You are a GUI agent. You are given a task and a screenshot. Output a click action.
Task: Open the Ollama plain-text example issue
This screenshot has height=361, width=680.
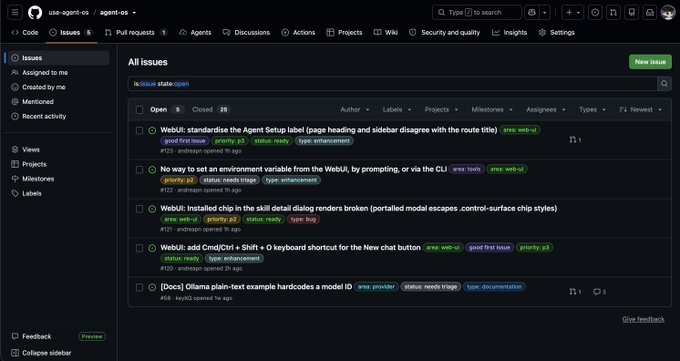[x=256, y=286]
